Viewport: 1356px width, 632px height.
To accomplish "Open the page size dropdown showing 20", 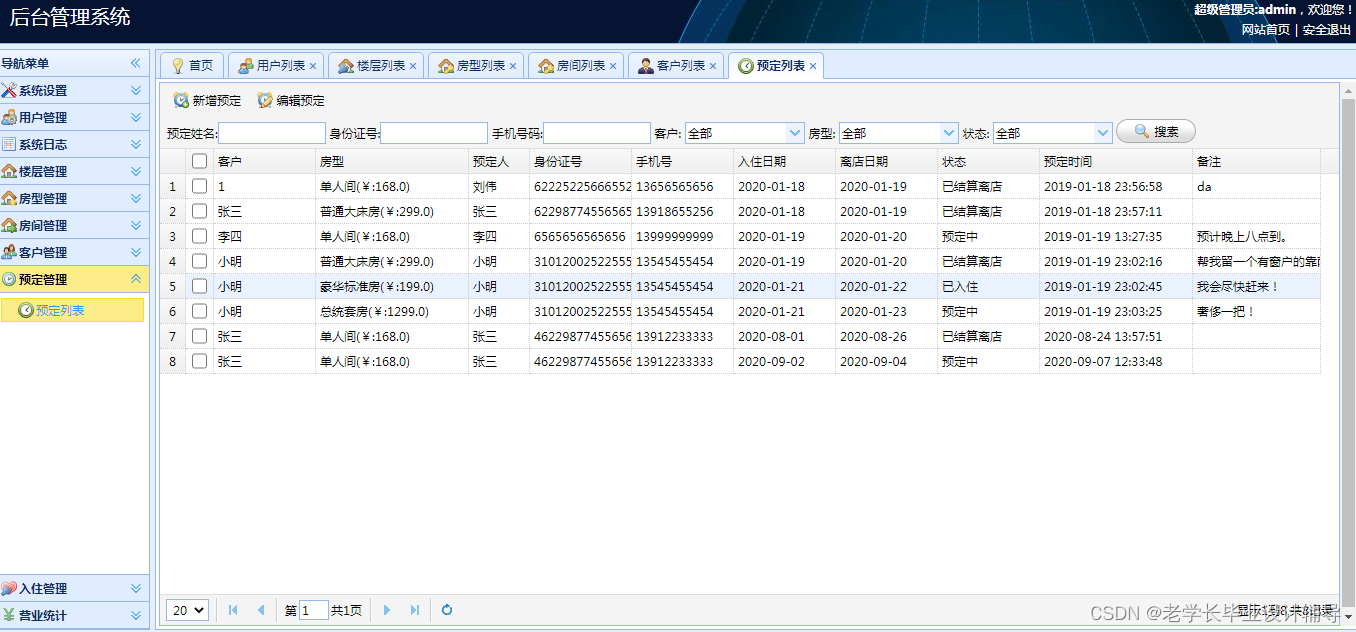I will pyautogui.click(x=186, y=609).
